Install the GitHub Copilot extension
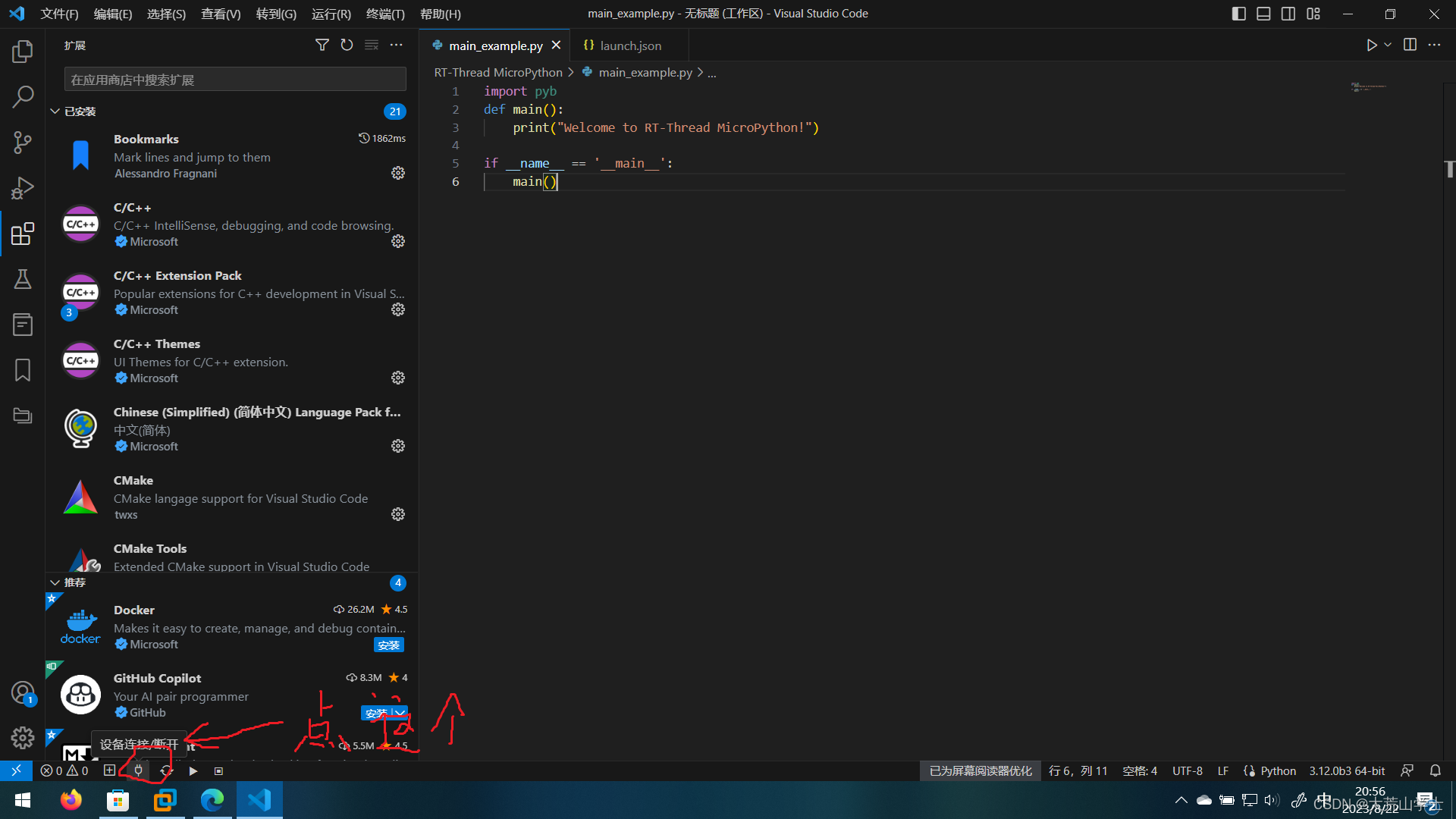Screen dimensions: 1456x819 [377, 713]
